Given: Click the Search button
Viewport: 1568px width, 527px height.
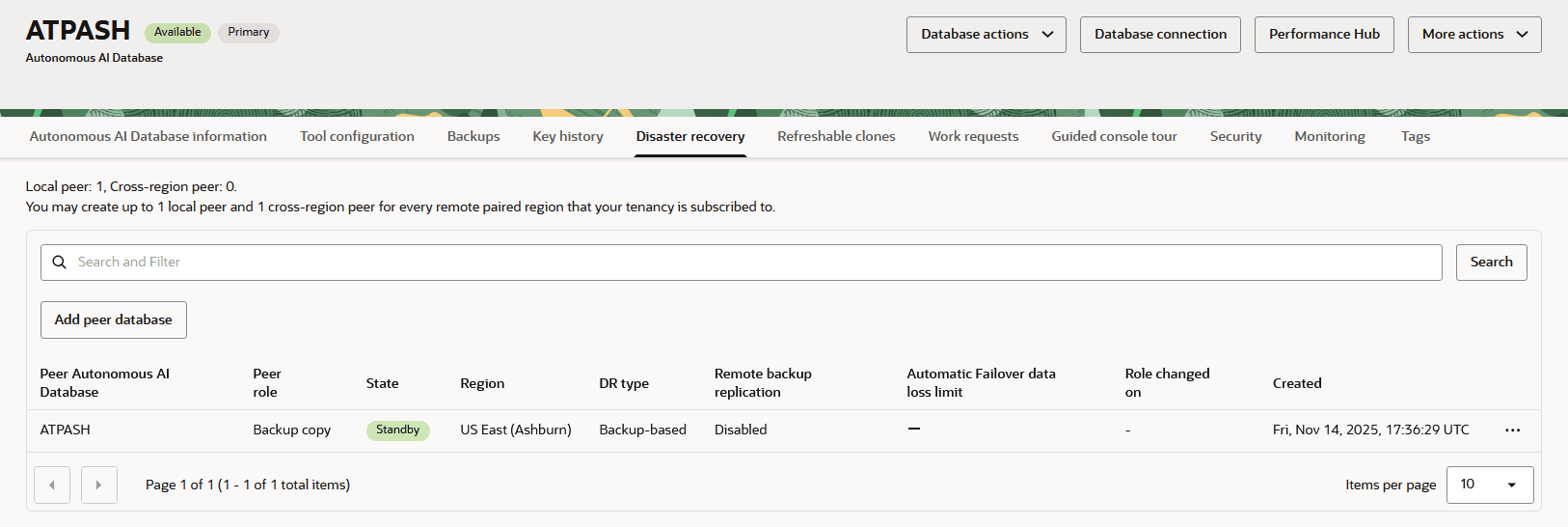Looking at the screenshot, I should (x=1491, y=263).
